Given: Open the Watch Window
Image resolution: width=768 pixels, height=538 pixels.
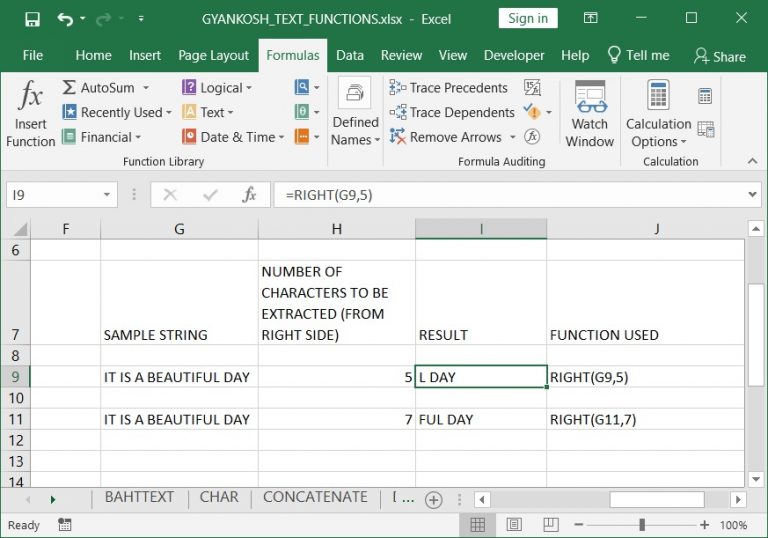Looking at the screenshot, I should pos(589,114).
